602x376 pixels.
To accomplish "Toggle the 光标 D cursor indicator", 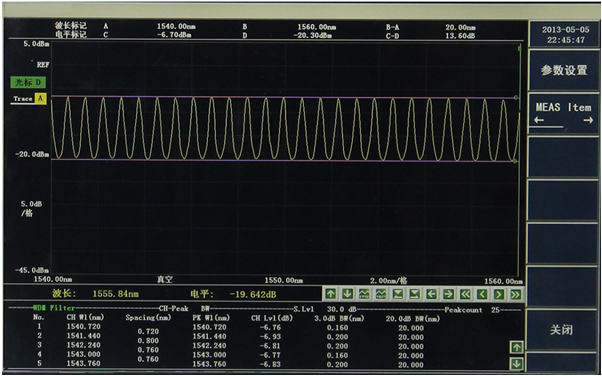I will [x=28, y=82].
